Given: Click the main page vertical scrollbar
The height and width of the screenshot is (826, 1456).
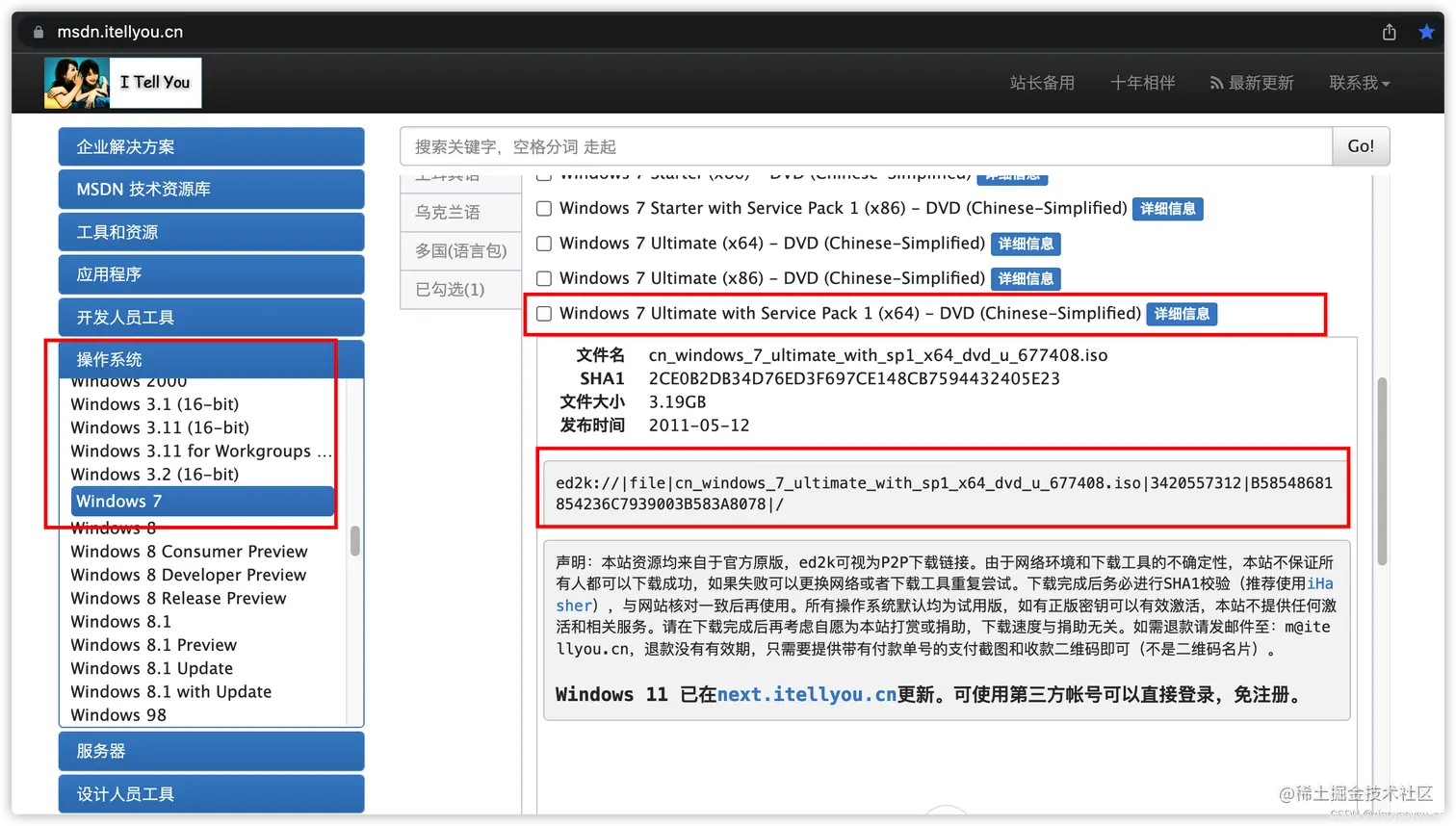Looking at the screenshot, I should pyautogui.click(x=1382, y=471).
